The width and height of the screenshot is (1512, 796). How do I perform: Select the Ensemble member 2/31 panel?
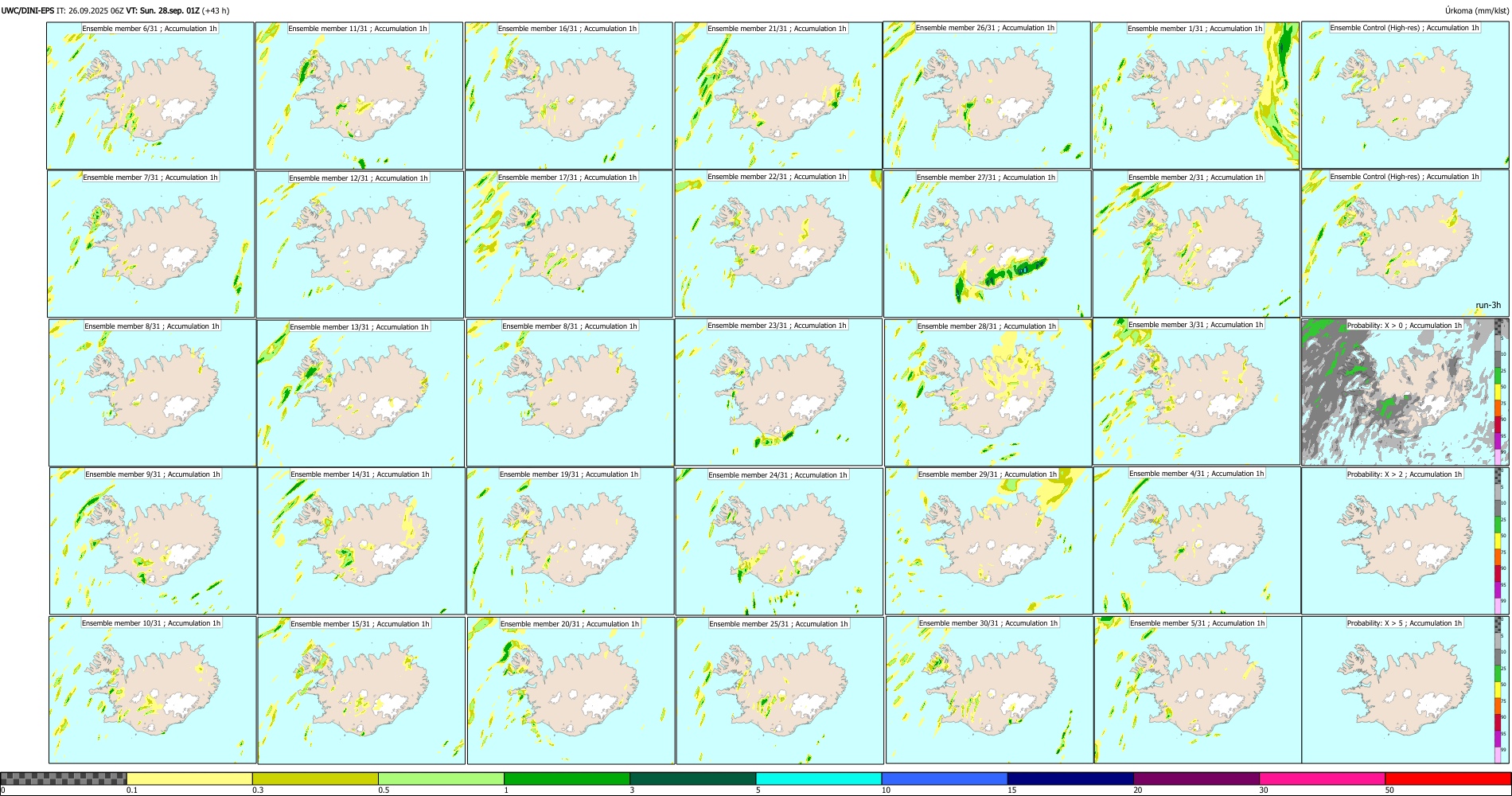coord(1196,244)
